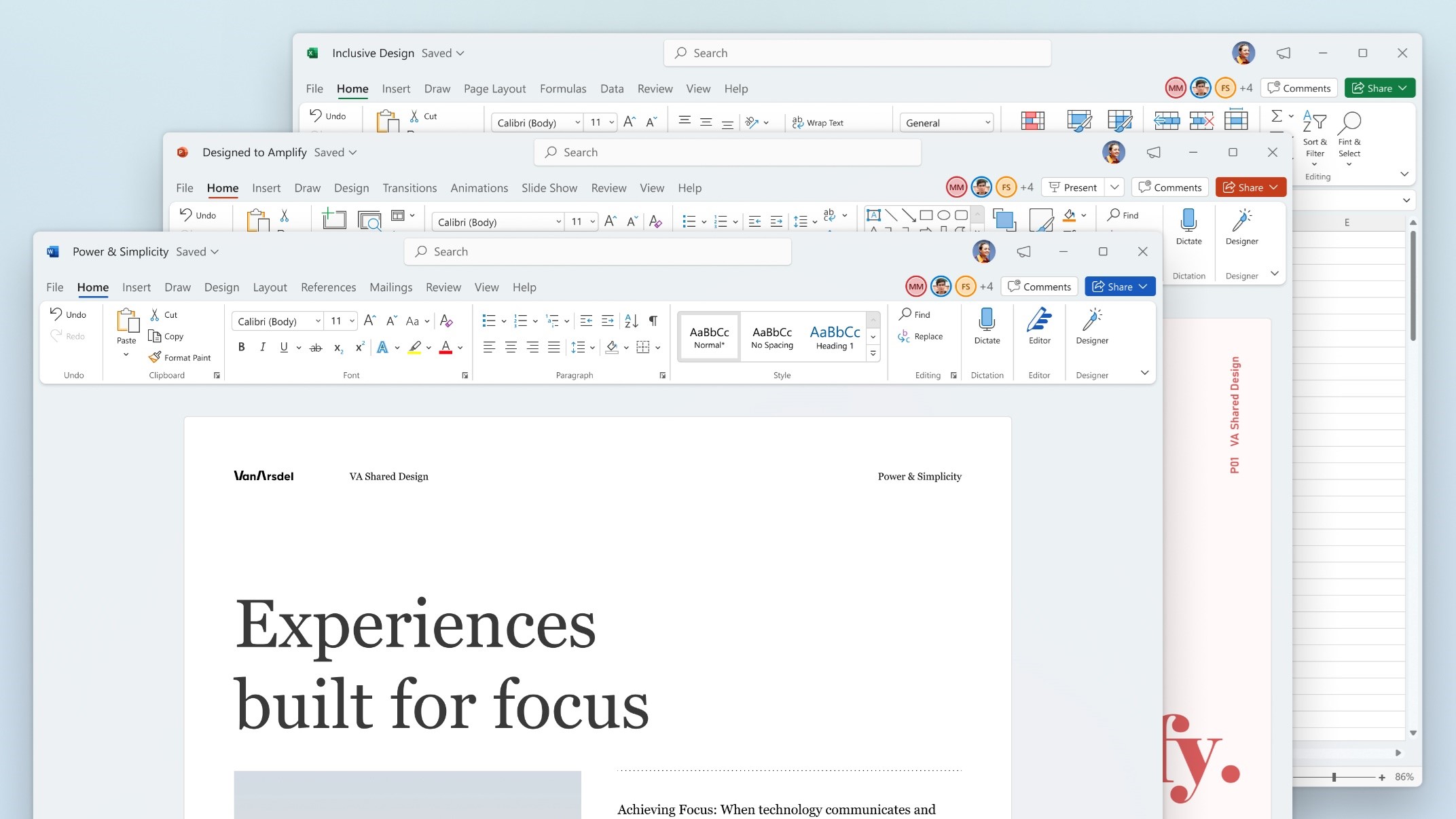Select the Italic formatting icon

tap(261, 347)
